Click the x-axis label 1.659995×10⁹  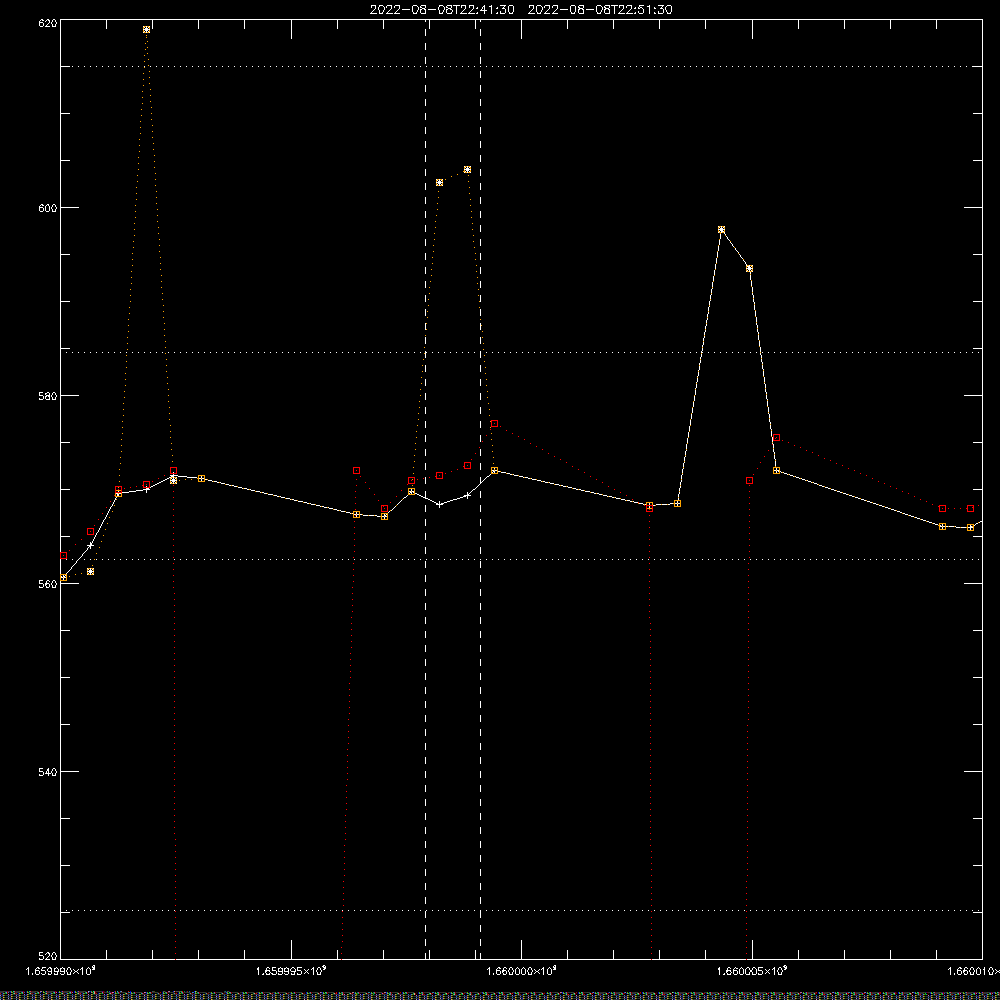click(291, 971)
